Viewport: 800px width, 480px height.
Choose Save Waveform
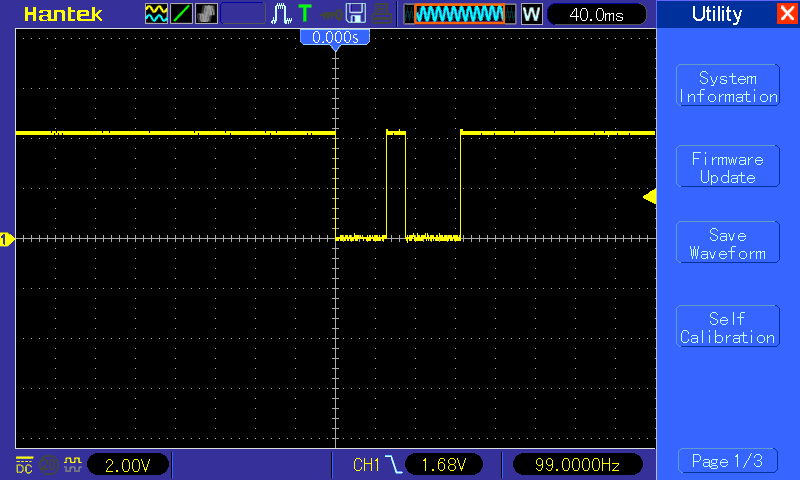(728, 242)
